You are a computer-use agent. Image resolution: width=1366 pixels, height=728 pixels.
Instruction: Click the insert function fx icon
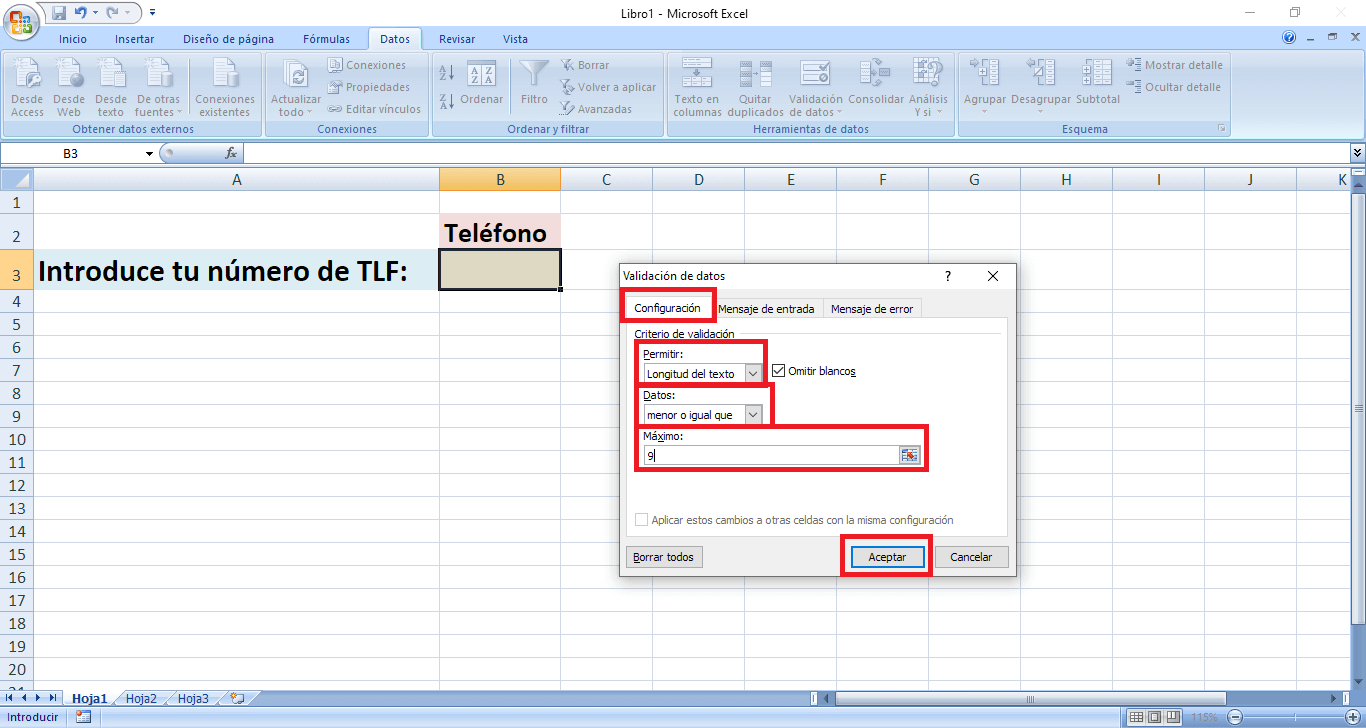(231, 154)
